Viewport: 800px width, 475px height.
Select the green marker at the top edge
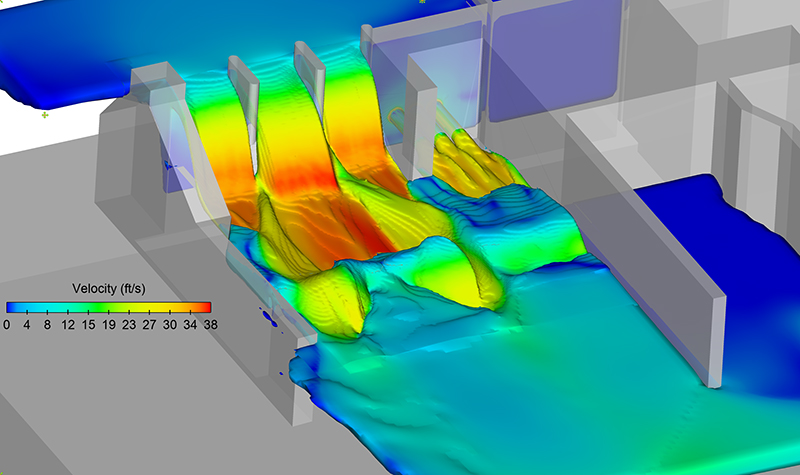tap(422, 3)
